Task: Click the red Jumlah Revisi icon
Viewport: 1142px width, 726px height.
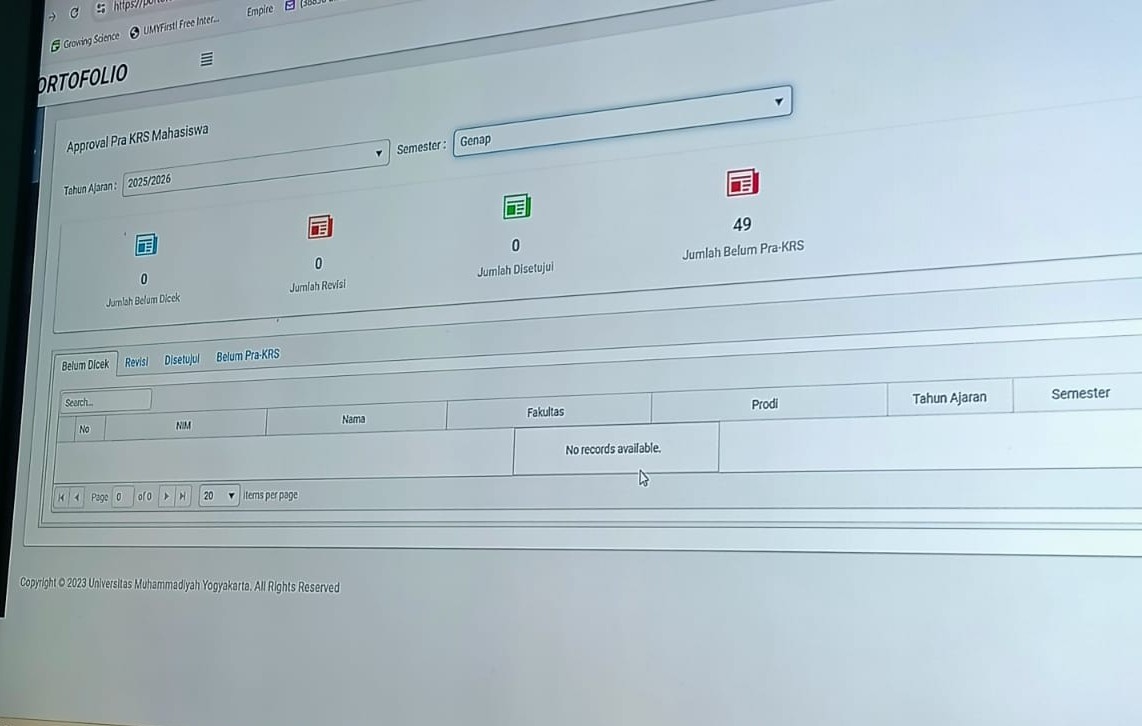Action: [320, 227]
